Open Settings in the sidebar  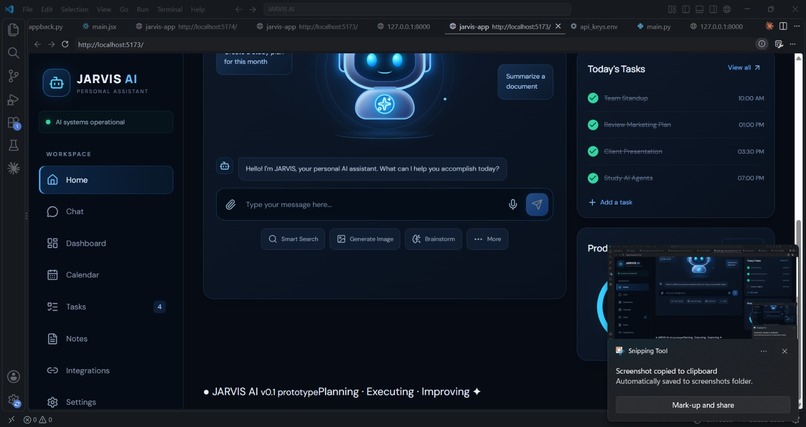pyautogui.click(x=105, y=402)
